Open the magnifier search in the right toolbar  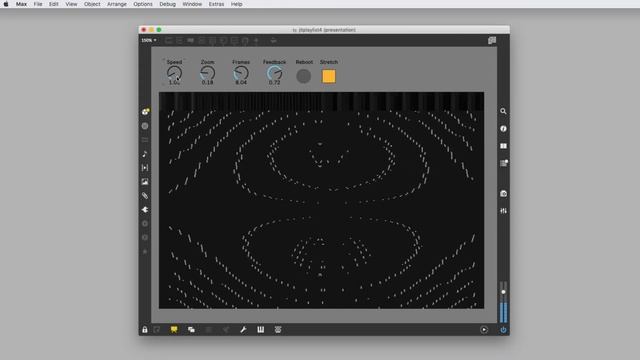(503, 111)
